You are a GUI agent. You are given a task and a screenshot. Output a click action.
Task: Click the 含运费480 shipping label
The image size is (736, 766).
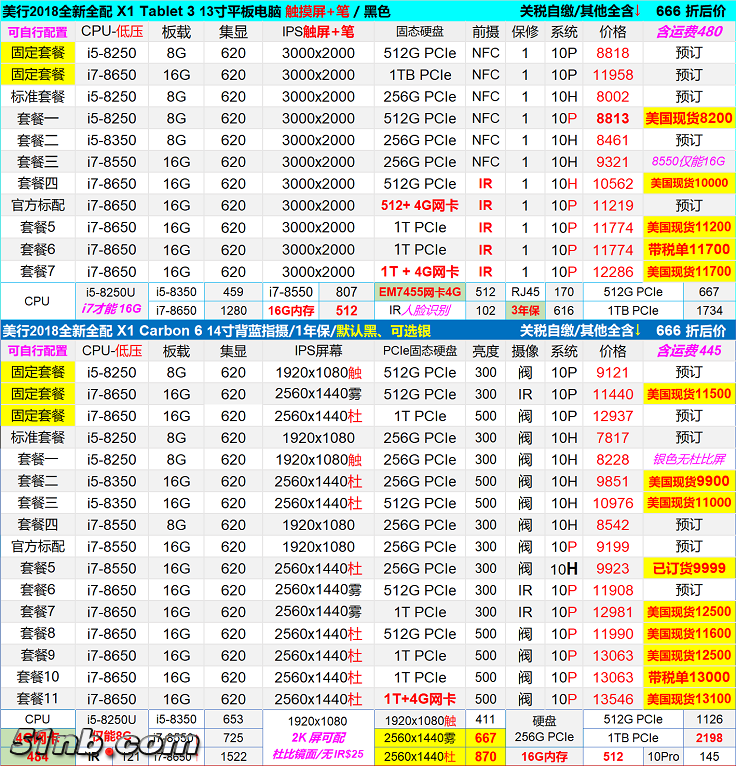point(688,31)
